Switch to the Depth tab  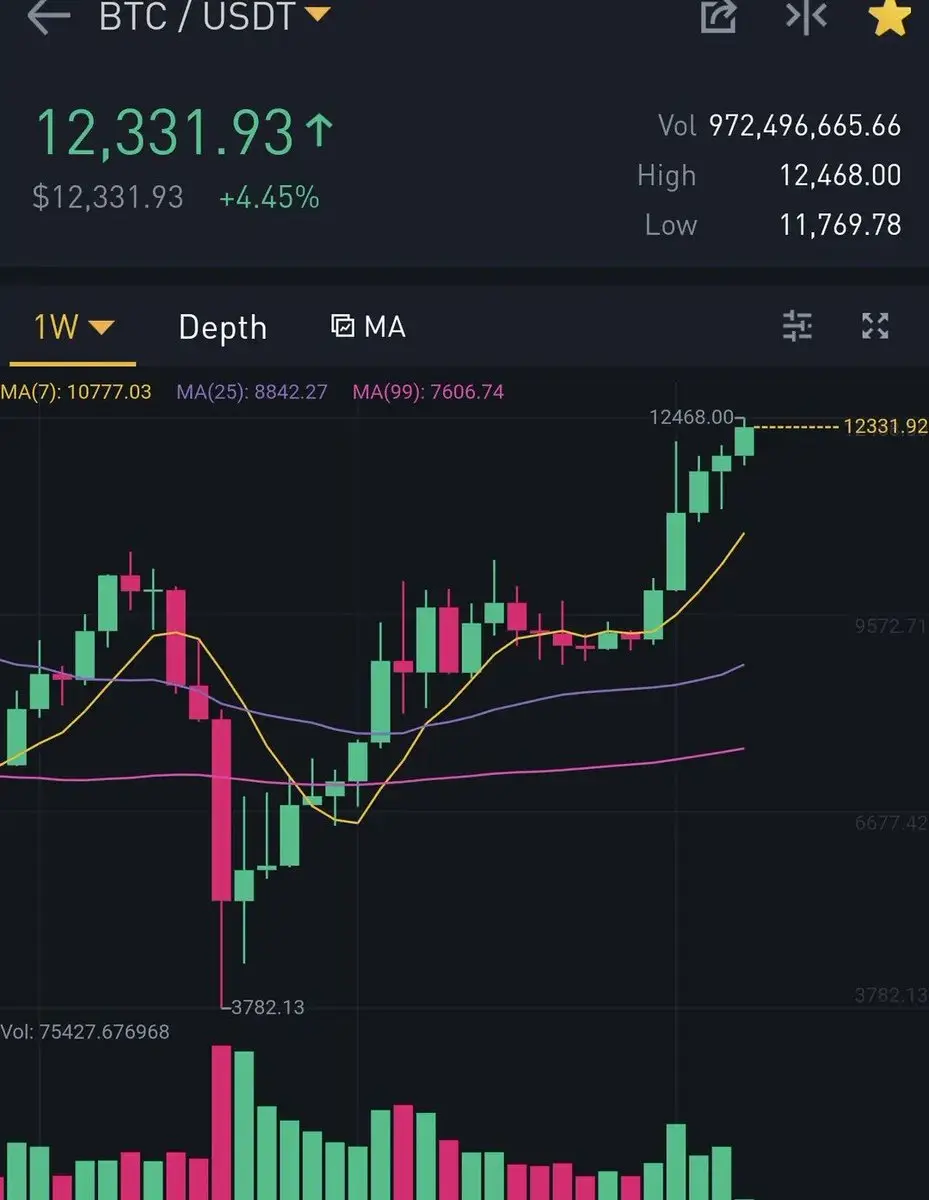pyautogui.click(x=222, y=328)
